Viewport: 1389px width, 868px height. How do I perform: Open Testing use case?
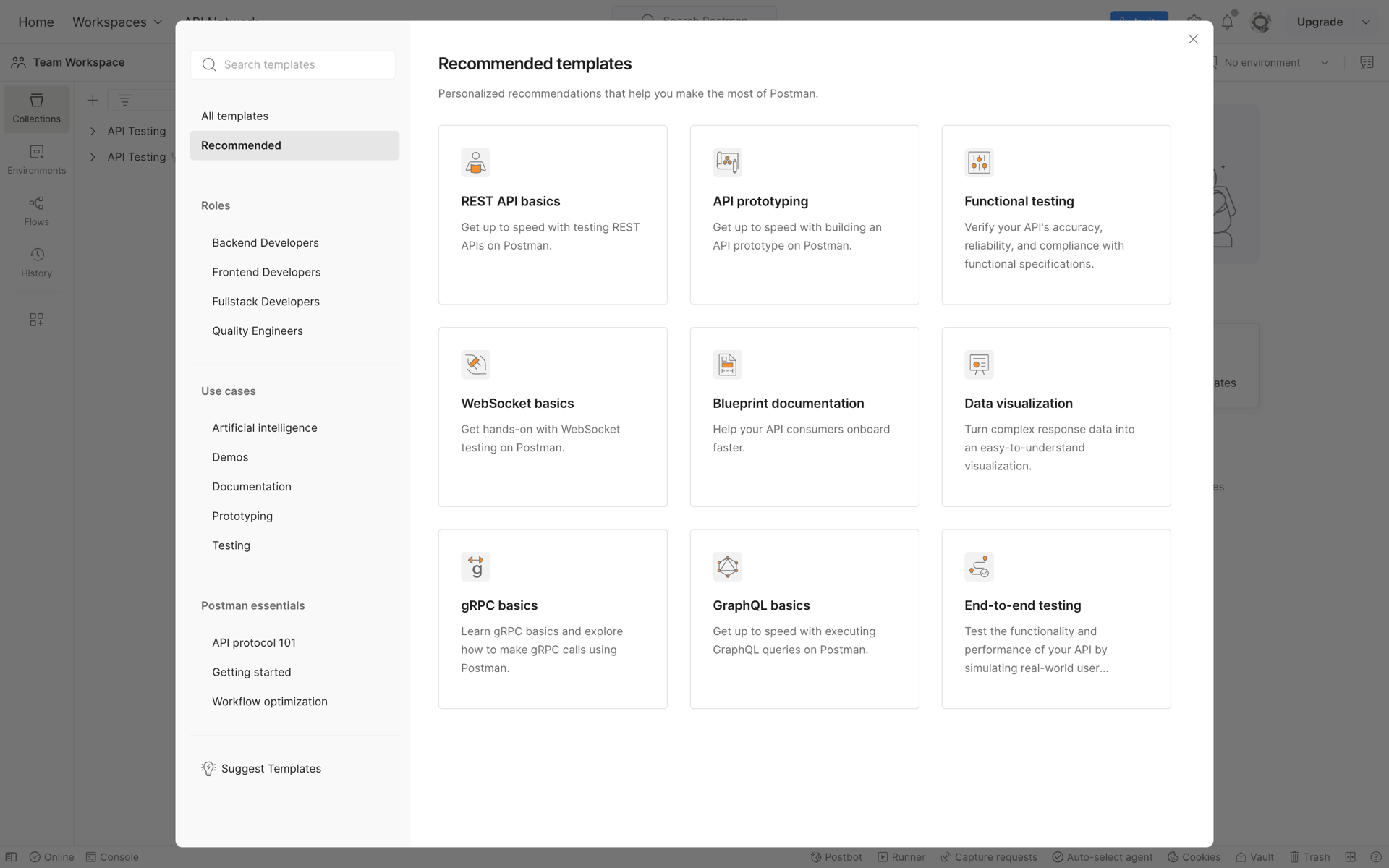tap(231, 545)
